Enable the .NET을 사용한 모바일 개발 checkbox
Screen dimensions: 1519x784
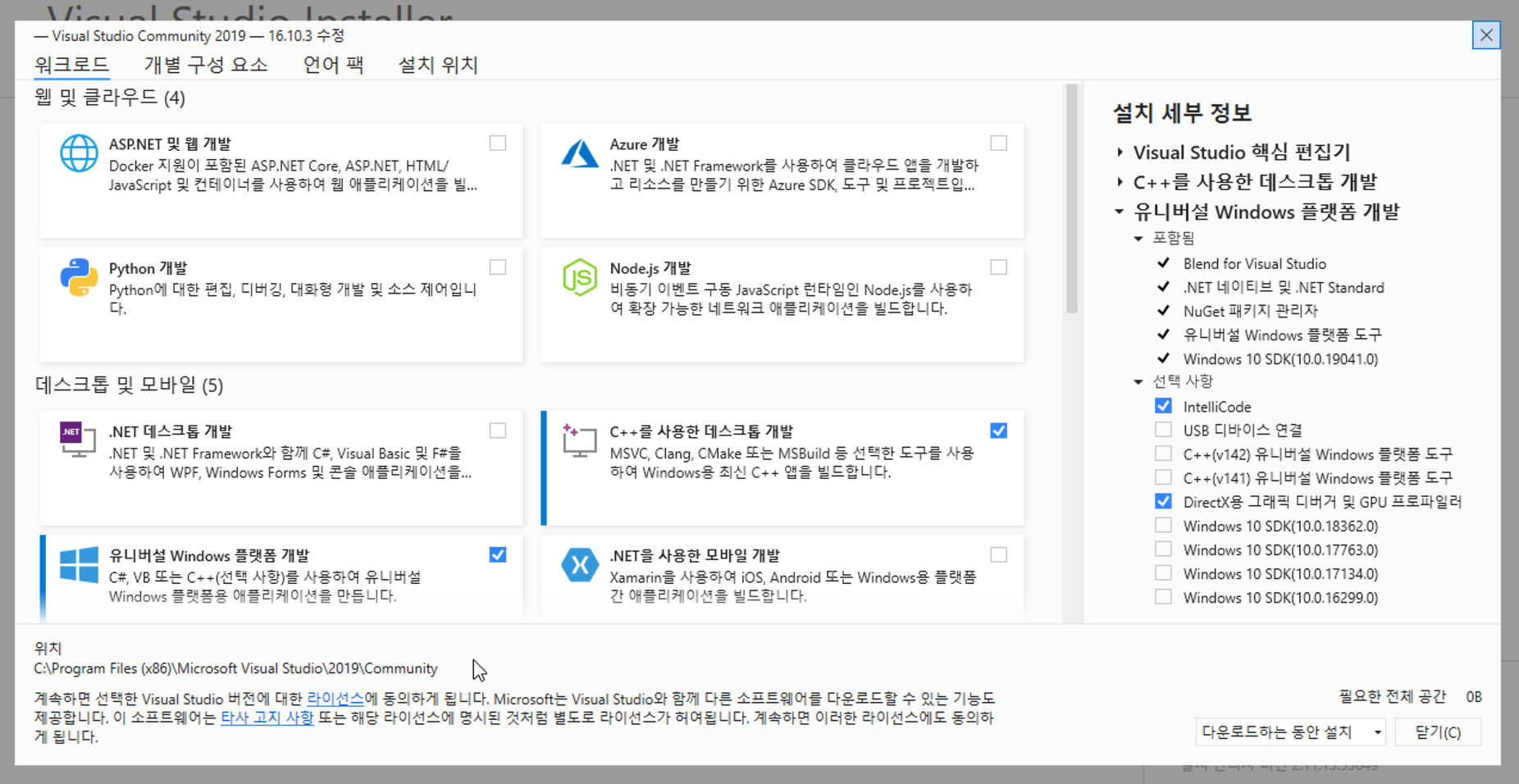point(998,554)
